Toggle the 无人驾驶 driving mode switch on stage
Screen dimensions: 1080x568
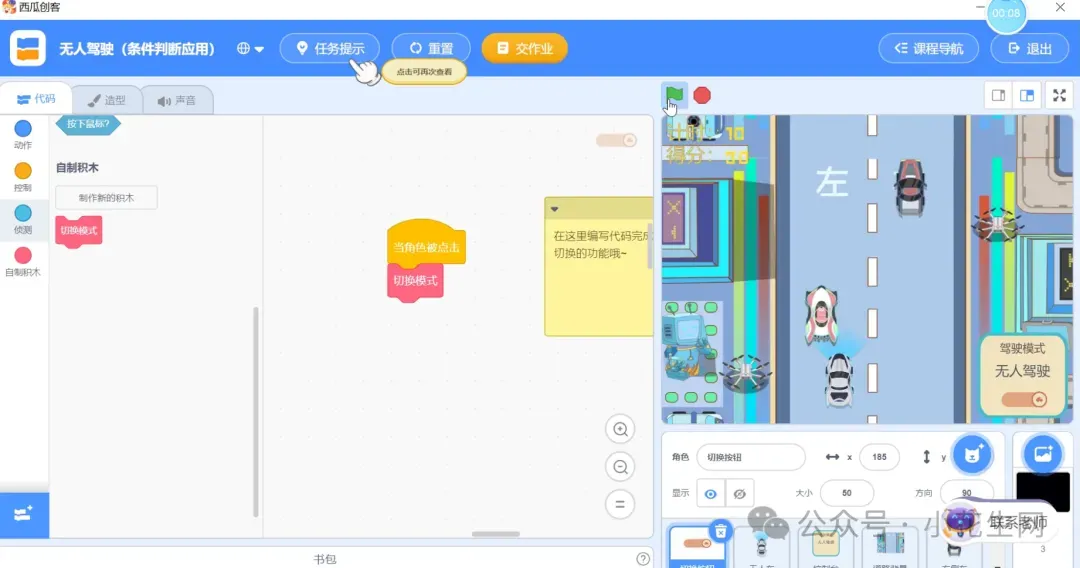(x=1024, y=399)
